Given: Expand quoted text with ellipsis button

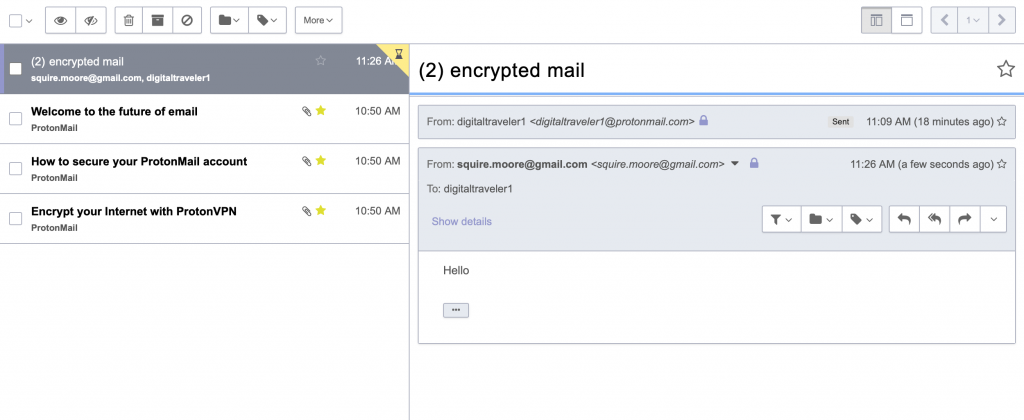Looking at the screenshot, I should [456, 310].
